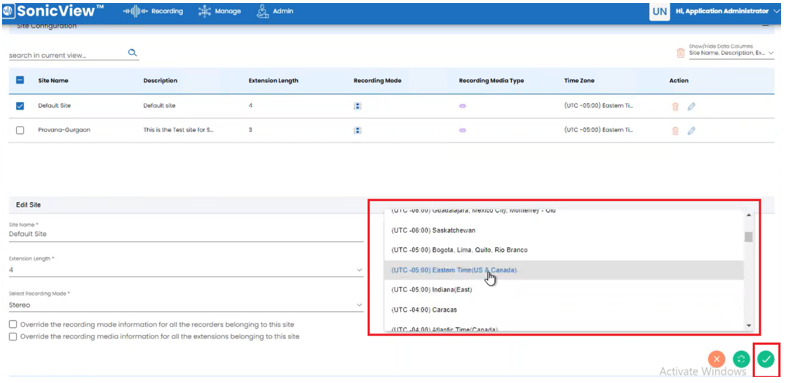Click the Provana-Gurgaon site name cell
The width and height of the screenshot is (787, 383).
(x=64, y=130)
